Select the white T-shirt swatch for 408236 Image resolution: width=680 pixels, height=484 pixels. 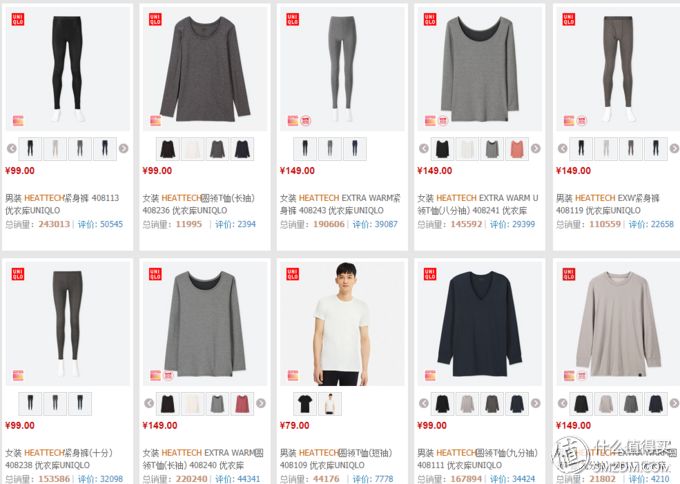pyautogui.click(x=193, y=149)
